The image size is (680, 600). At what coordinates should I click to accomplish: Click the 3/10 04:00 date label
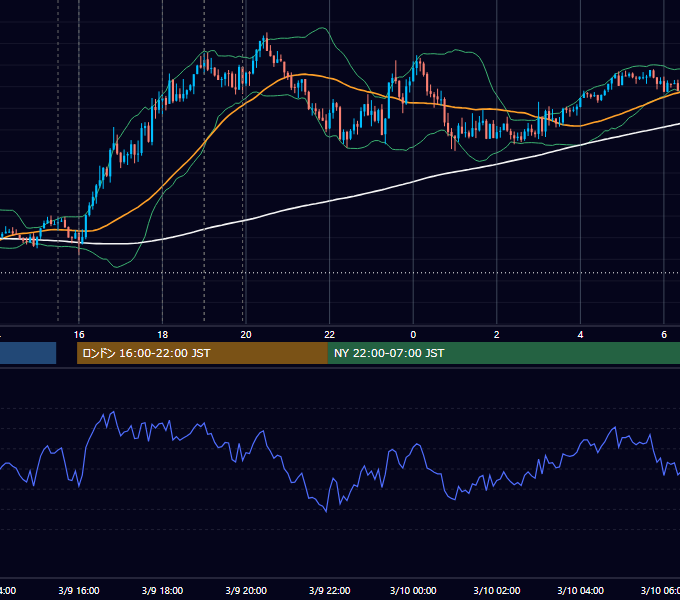580,590
